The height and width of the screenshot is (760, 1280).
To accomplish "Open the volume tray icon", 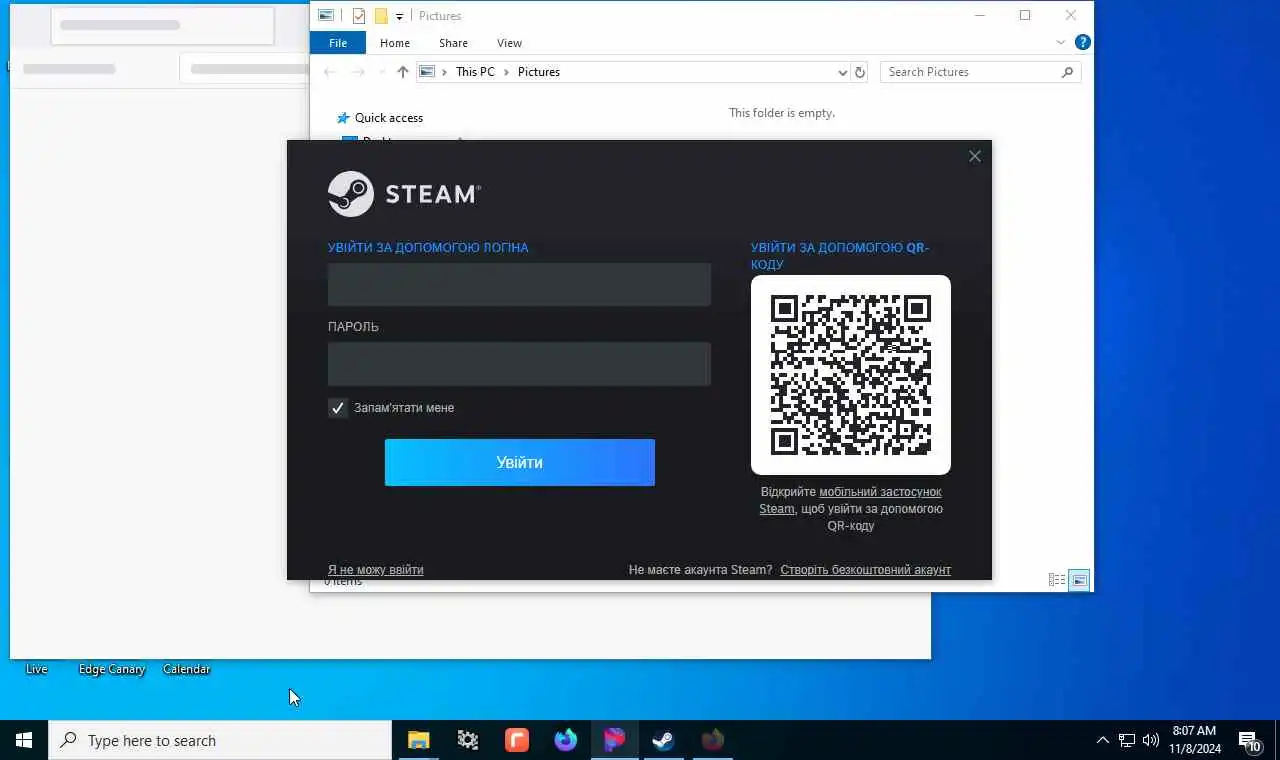I will 1150,740.
